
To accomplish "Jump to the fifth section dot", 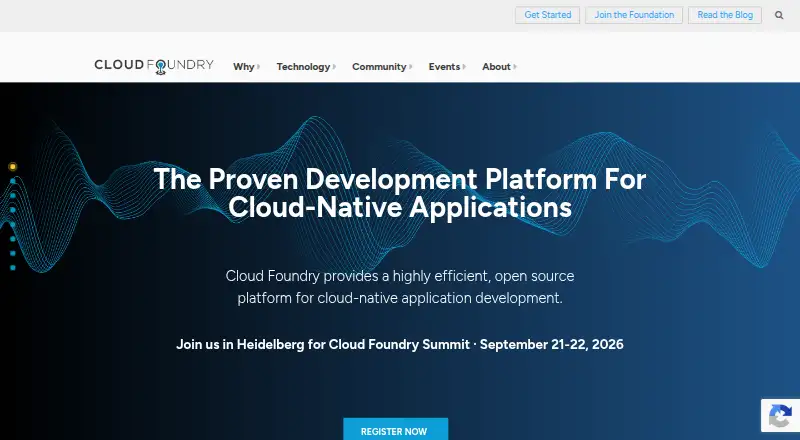I will [x=13, y=224].
